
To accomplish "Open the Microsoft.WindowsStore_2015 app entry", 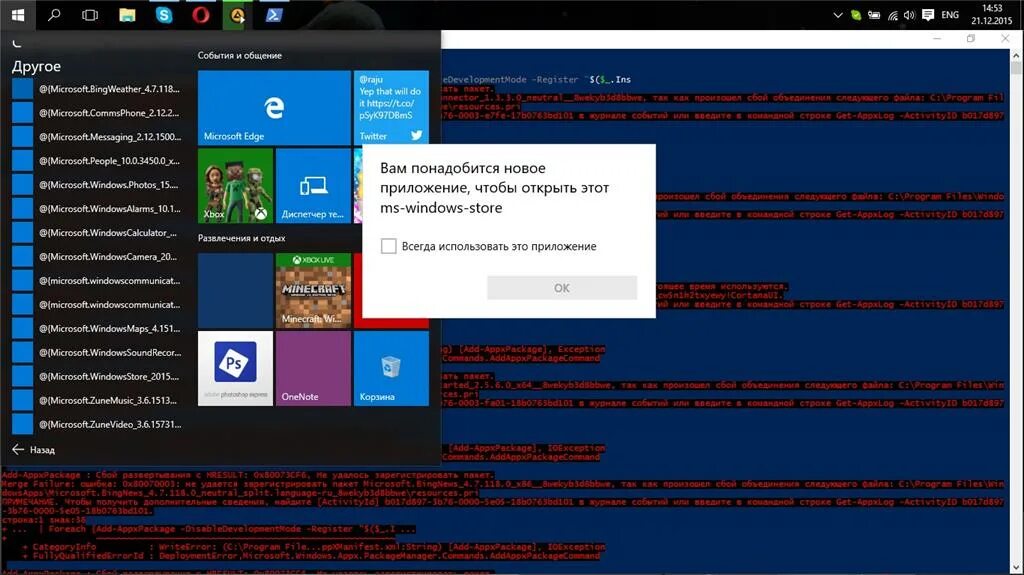I will [x=97, y=376].
